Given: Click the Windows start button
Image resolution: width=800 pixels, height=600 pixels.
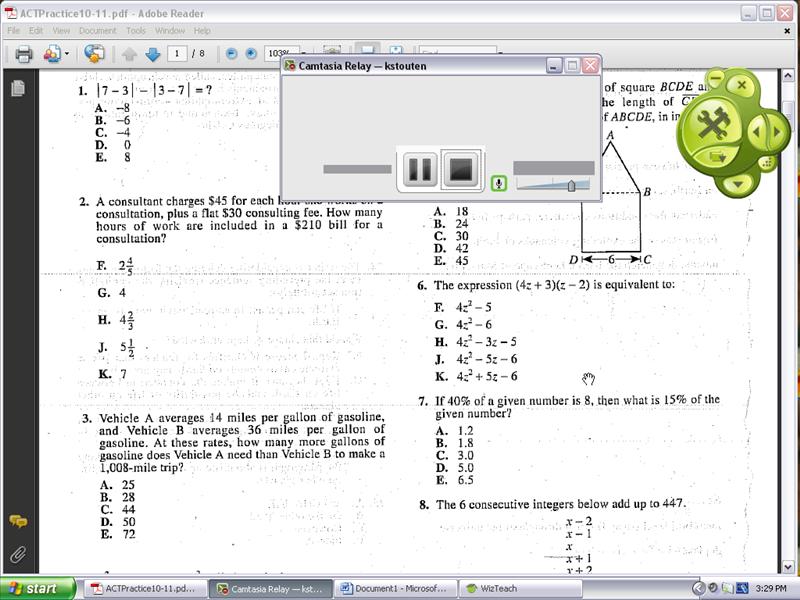Looking at the screenshot, I should (x=37, y=588).
